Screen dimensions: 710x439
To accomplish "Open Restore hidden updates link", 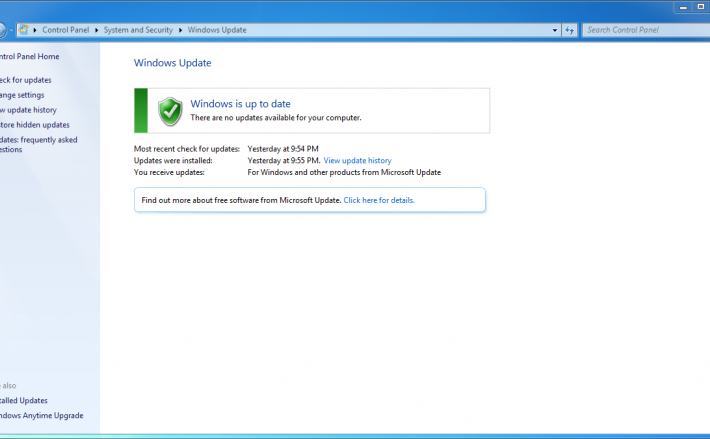I will [x=35, y=125].
